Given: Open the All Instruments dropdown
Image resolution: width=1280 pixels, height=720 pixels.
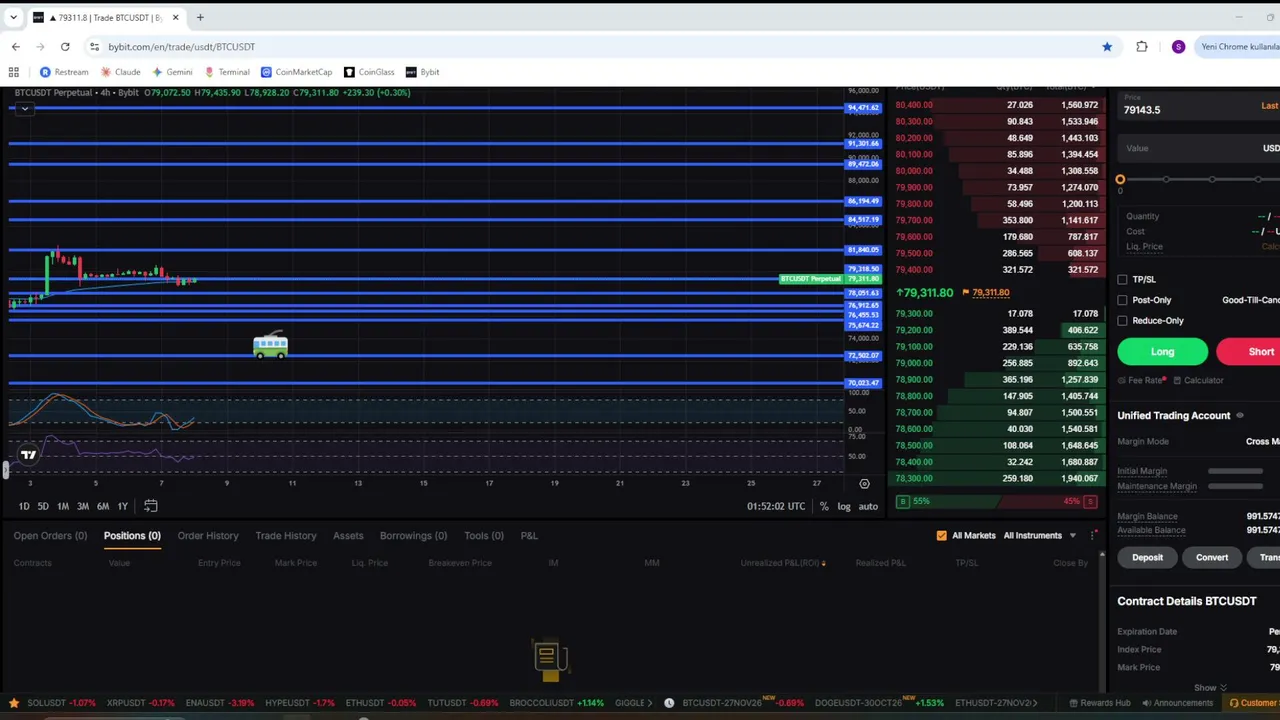Looking at the screenshot, I should coord(1040,535).
